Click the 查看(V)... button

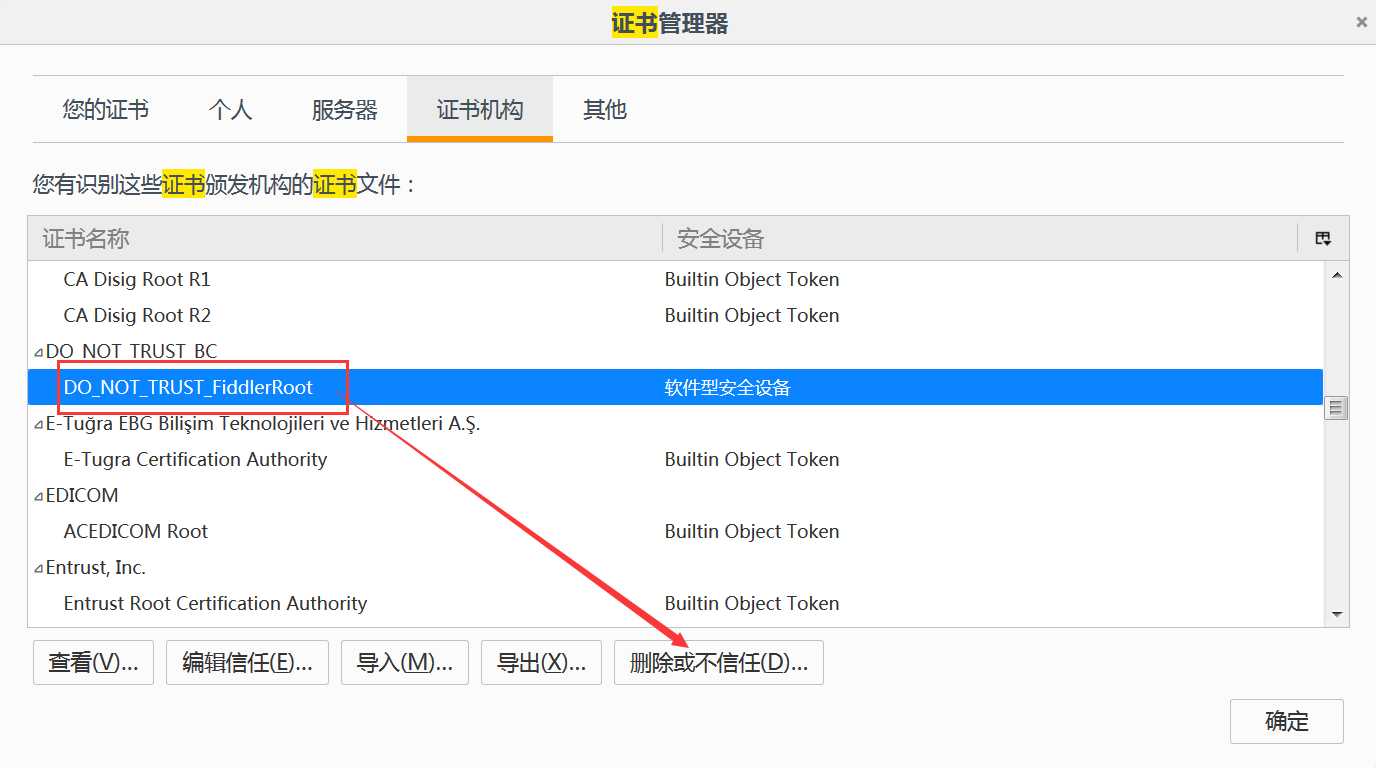(93, 662)
